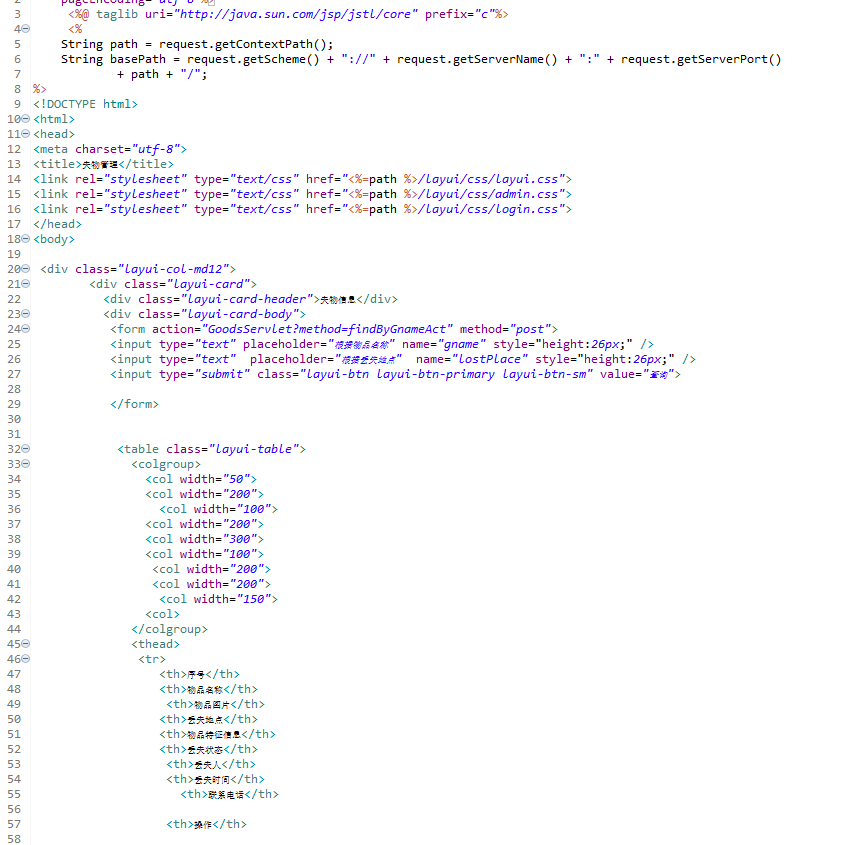Click the <th> element on line 47
The height and width of the screenshot is (845, 843).
pyautogui.click(x=199, y=674)
